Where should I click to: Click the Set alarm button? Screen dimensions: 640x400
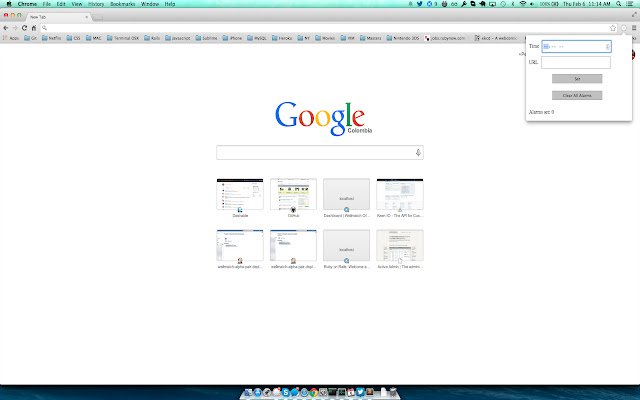click(577, 78)
